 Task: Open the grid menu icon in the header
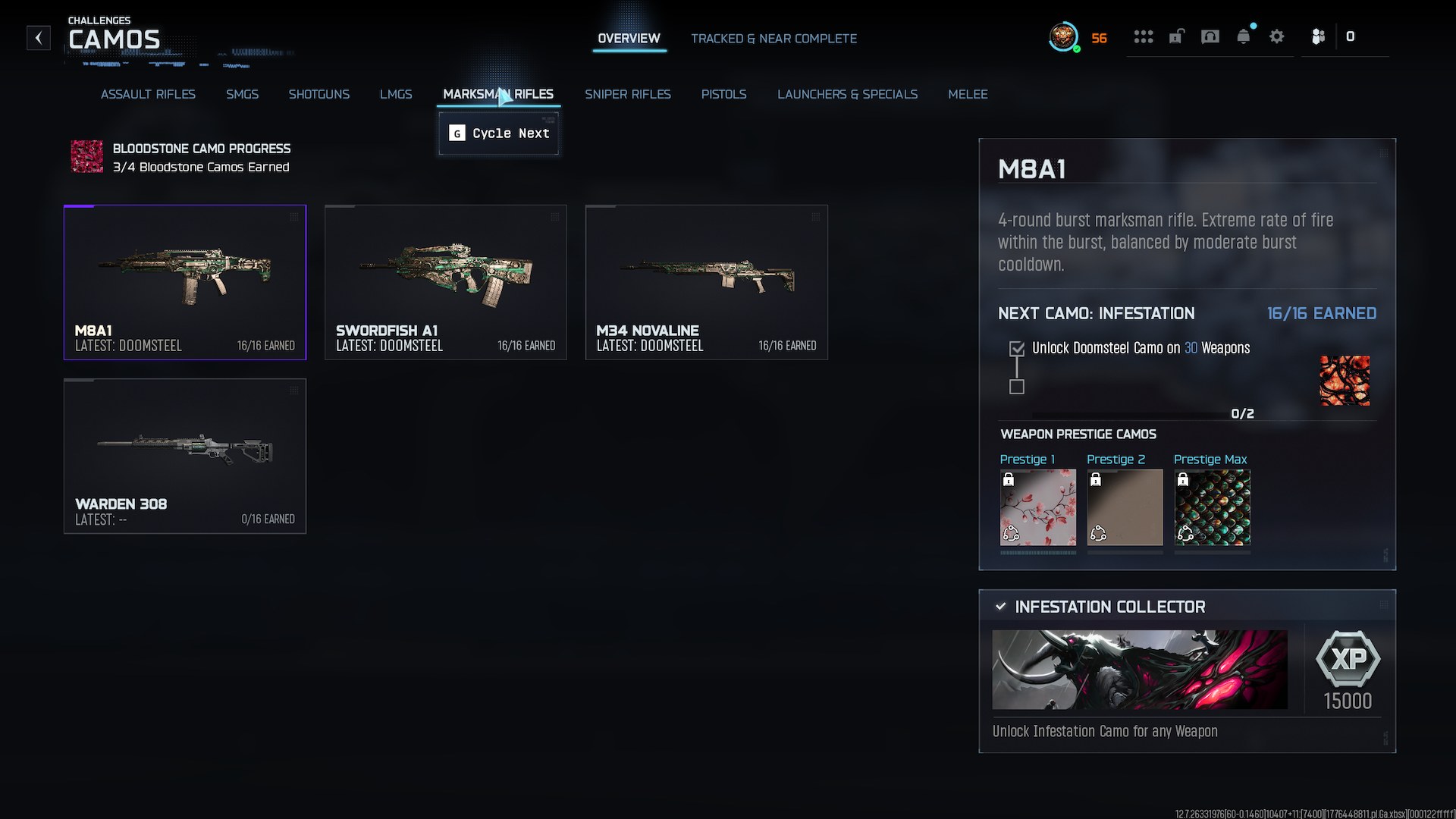click(x=1144, y=36)
